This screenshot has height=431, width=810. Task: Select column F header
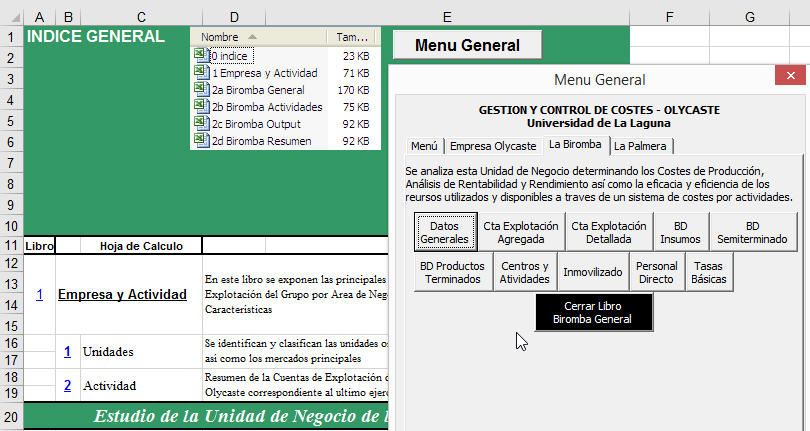tap(668, 17)
